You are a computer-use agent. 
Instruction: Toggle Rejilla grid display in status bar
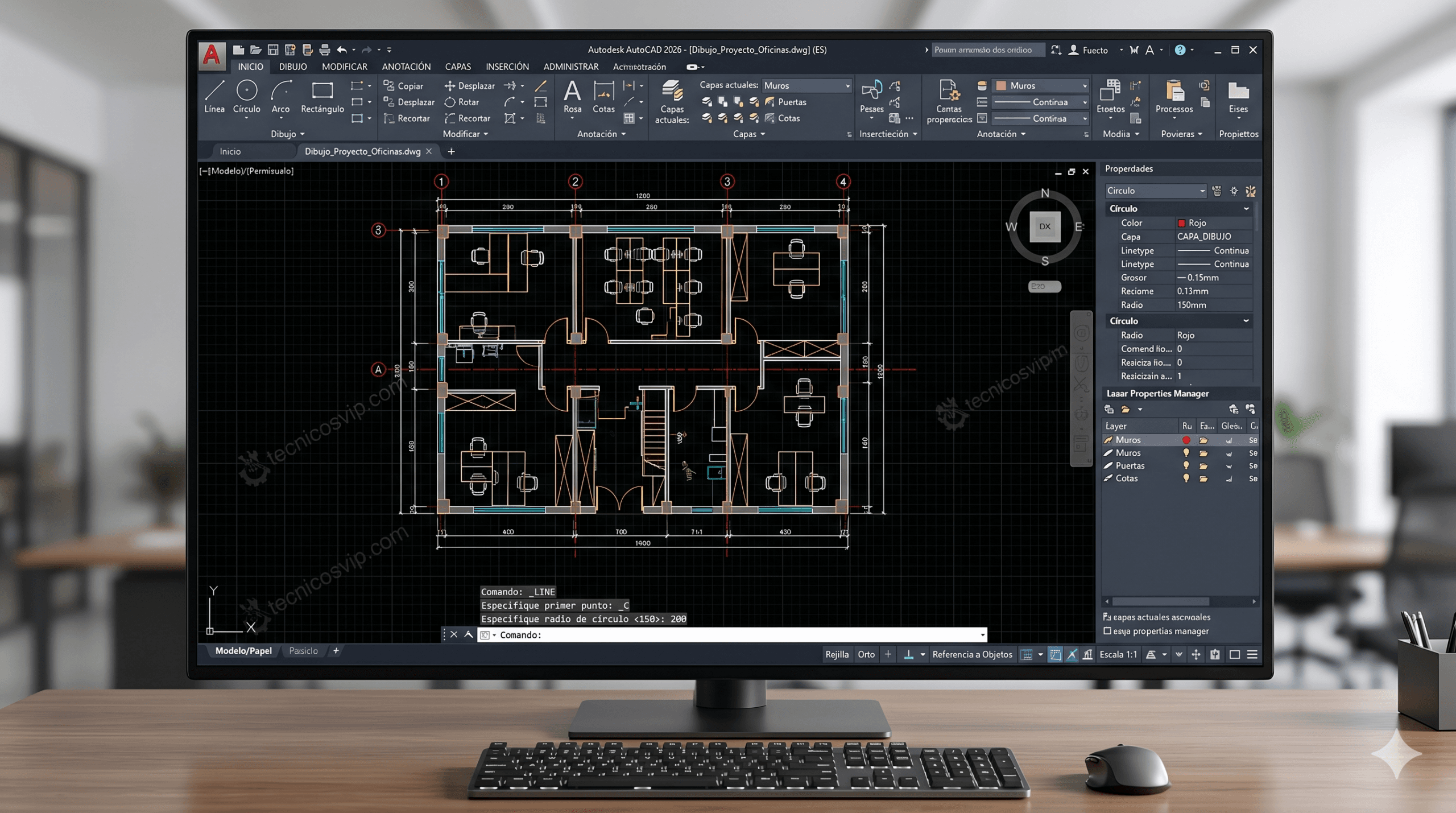tap(837, 655)
